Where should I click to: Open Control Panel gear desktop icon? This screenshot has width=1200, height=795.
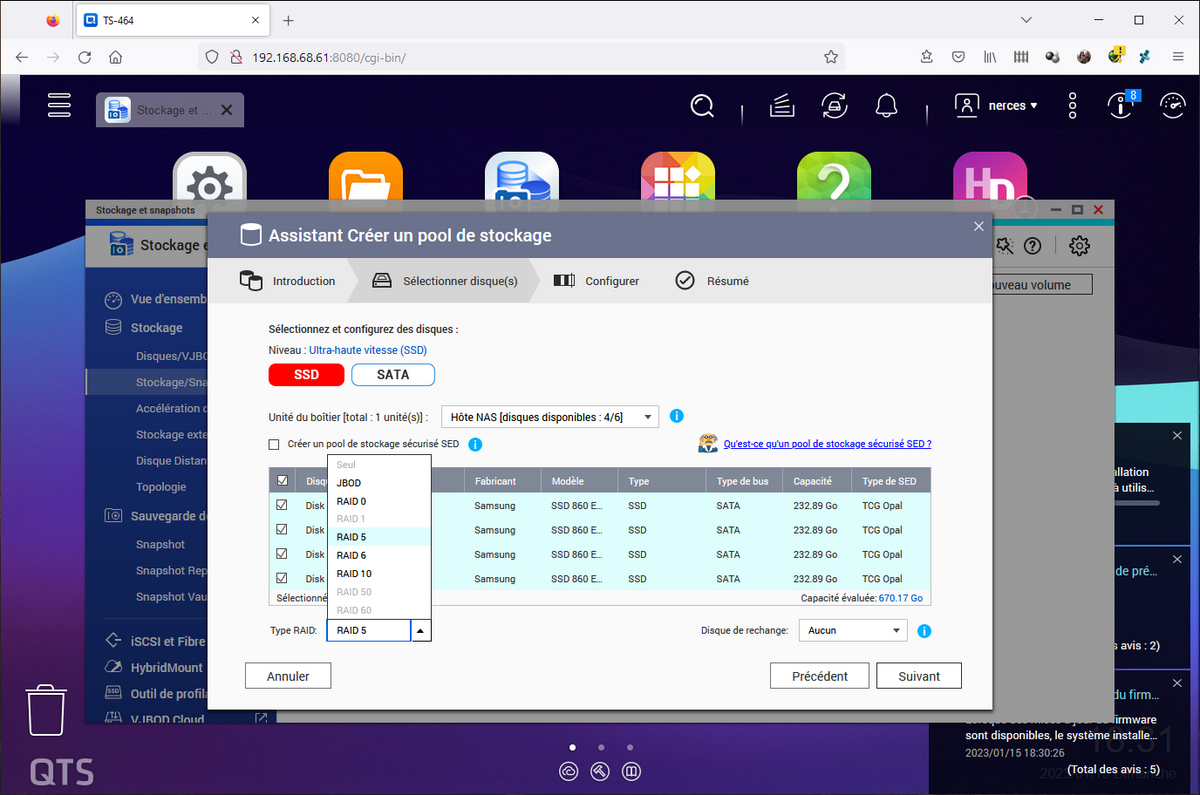[210, 178]
